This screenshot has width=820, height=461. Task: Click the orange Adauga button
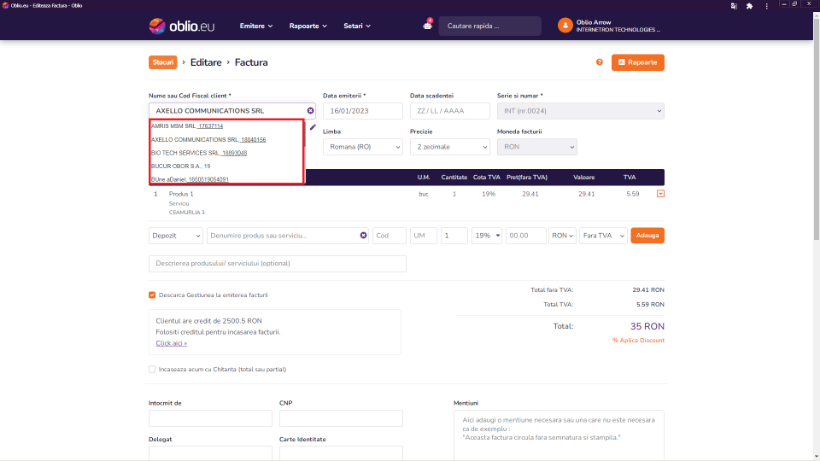point(648,235)
